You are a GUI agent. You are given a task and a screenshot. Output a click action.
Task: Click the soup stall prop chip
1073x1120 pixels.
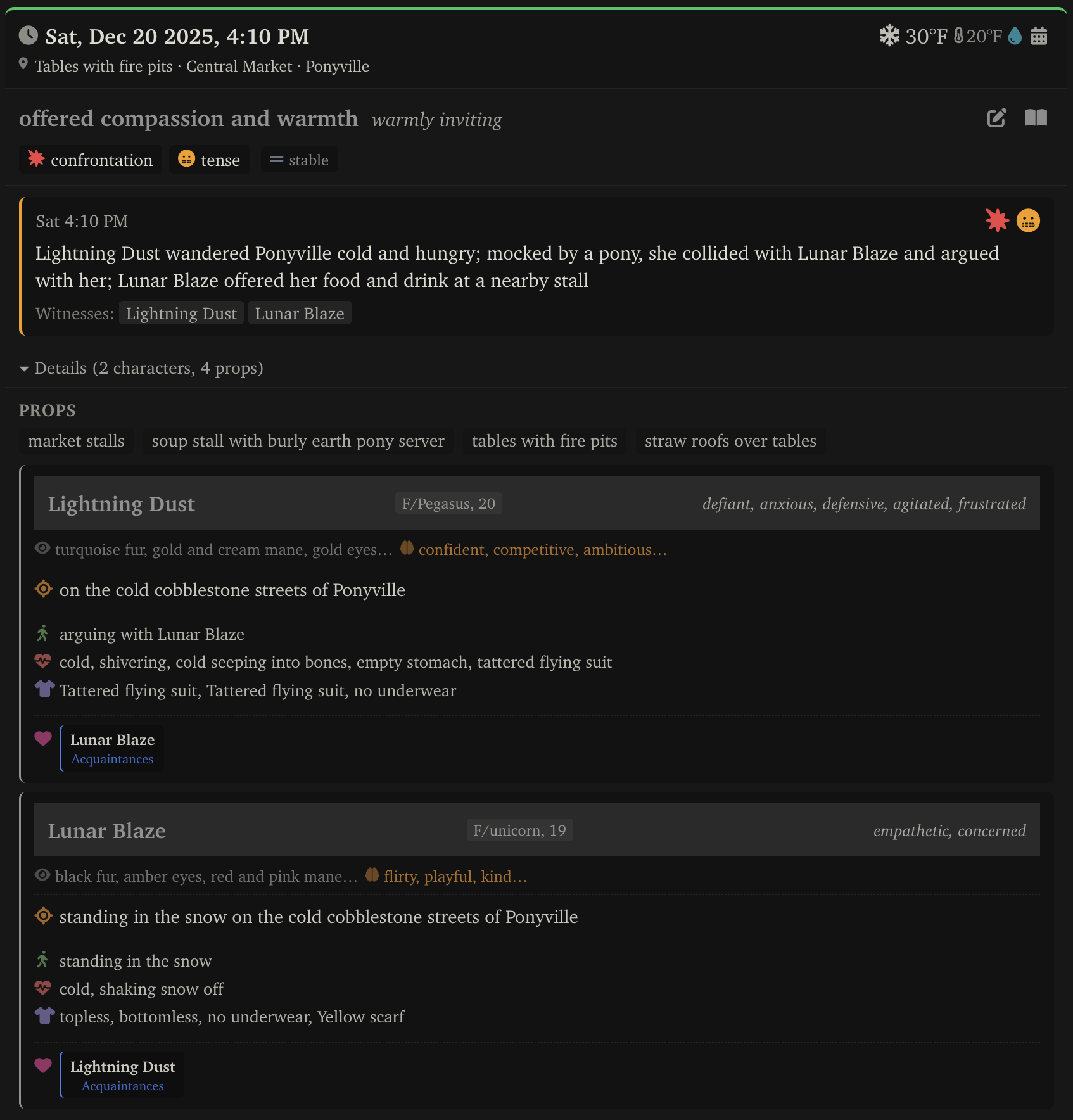click(298, 441)
